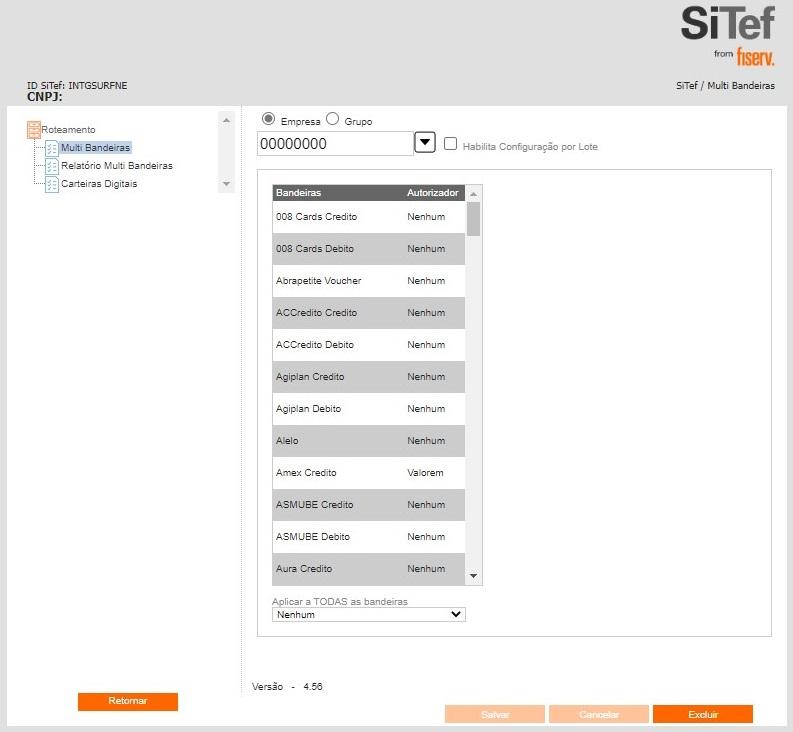Select the Empresa radio button
The image size is (793, 732).
[x=268, y=118]
